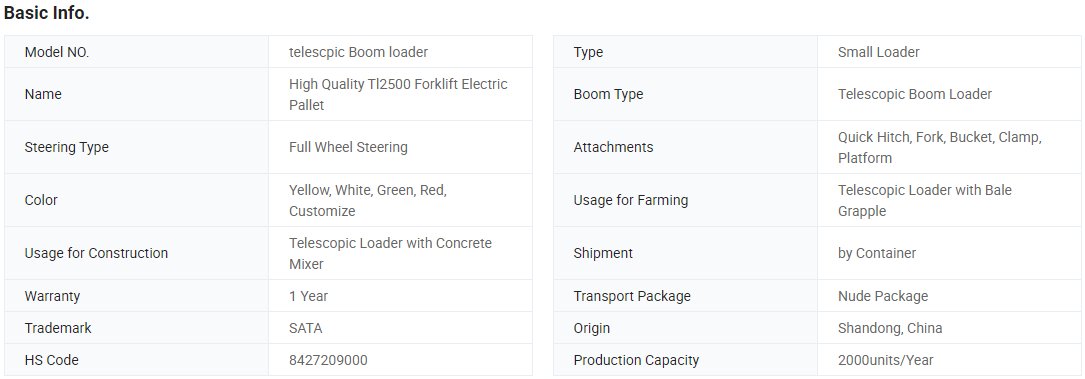The width and height of the screenshot is (1085, 379).
Task: Select the 2000units/Year production capacity value
Action: pos(886,360)
